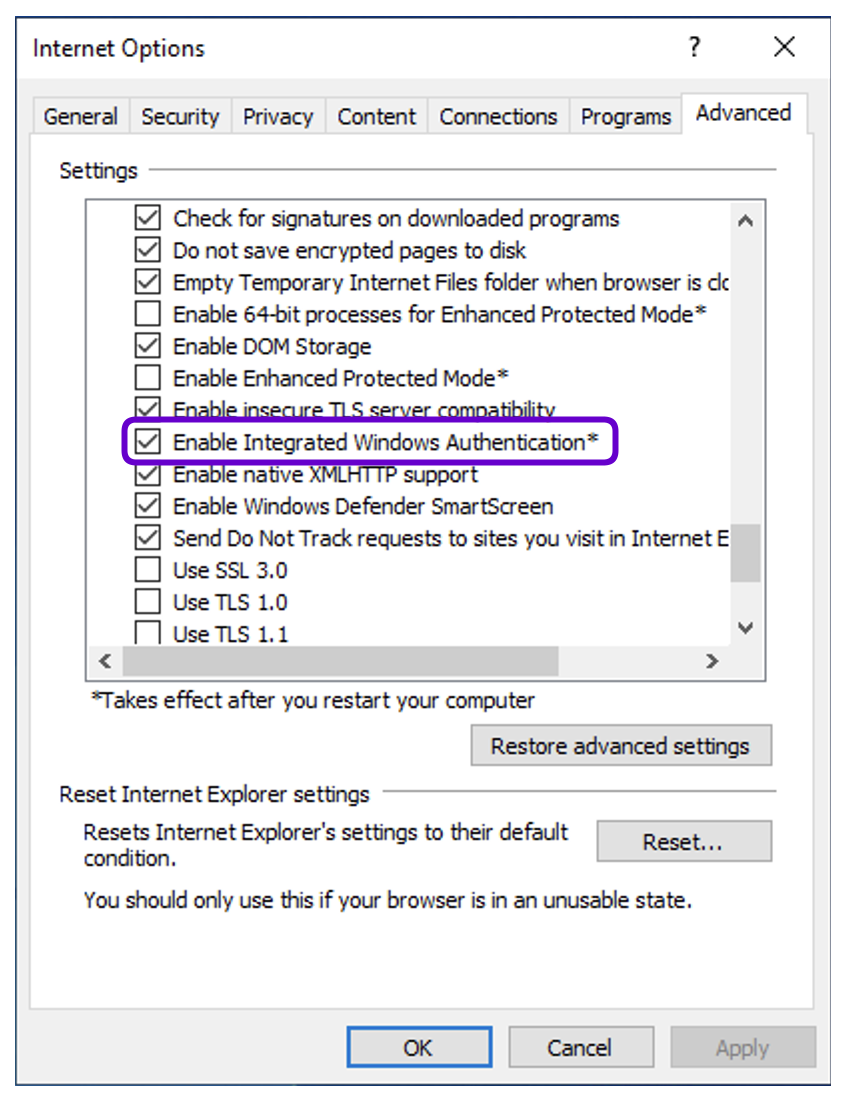The height and width of the screenshot is (1109, 847).
Task: Open the Privacy tab
Action: pos(278,116)
